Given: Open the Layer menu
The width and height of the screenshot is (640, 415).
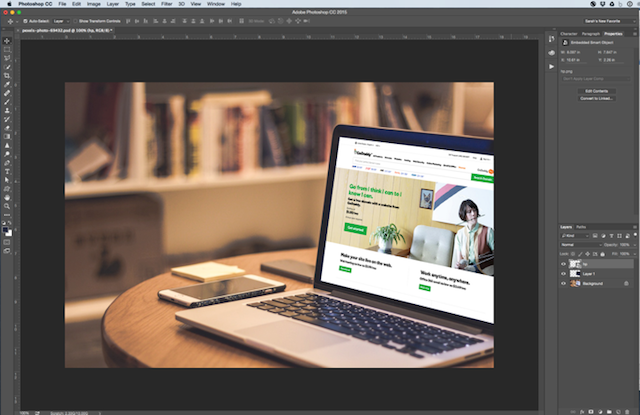Looking at the screenshot, I should coord(113,4).
